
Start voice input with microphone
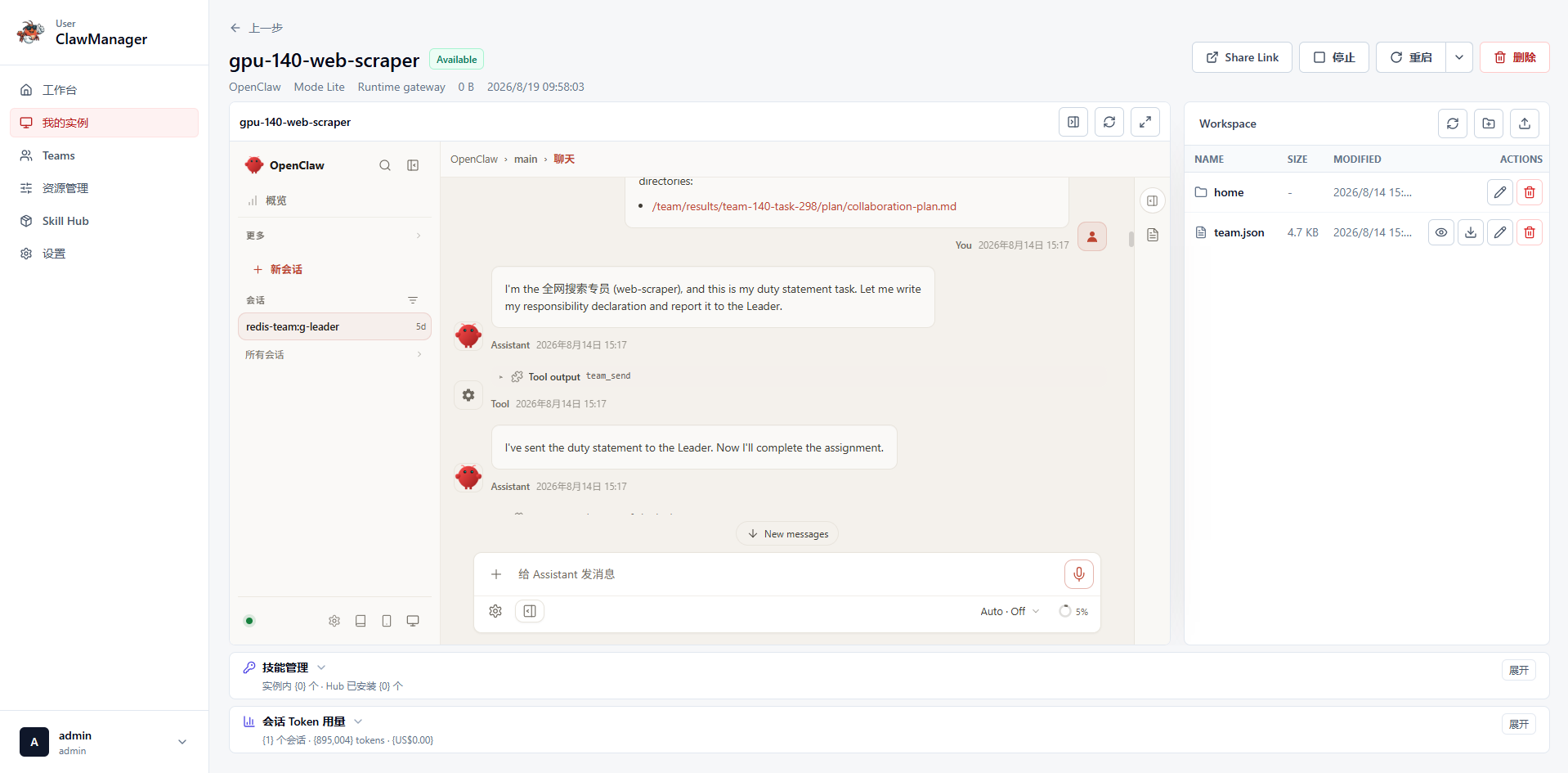[x=1079, y=574]
